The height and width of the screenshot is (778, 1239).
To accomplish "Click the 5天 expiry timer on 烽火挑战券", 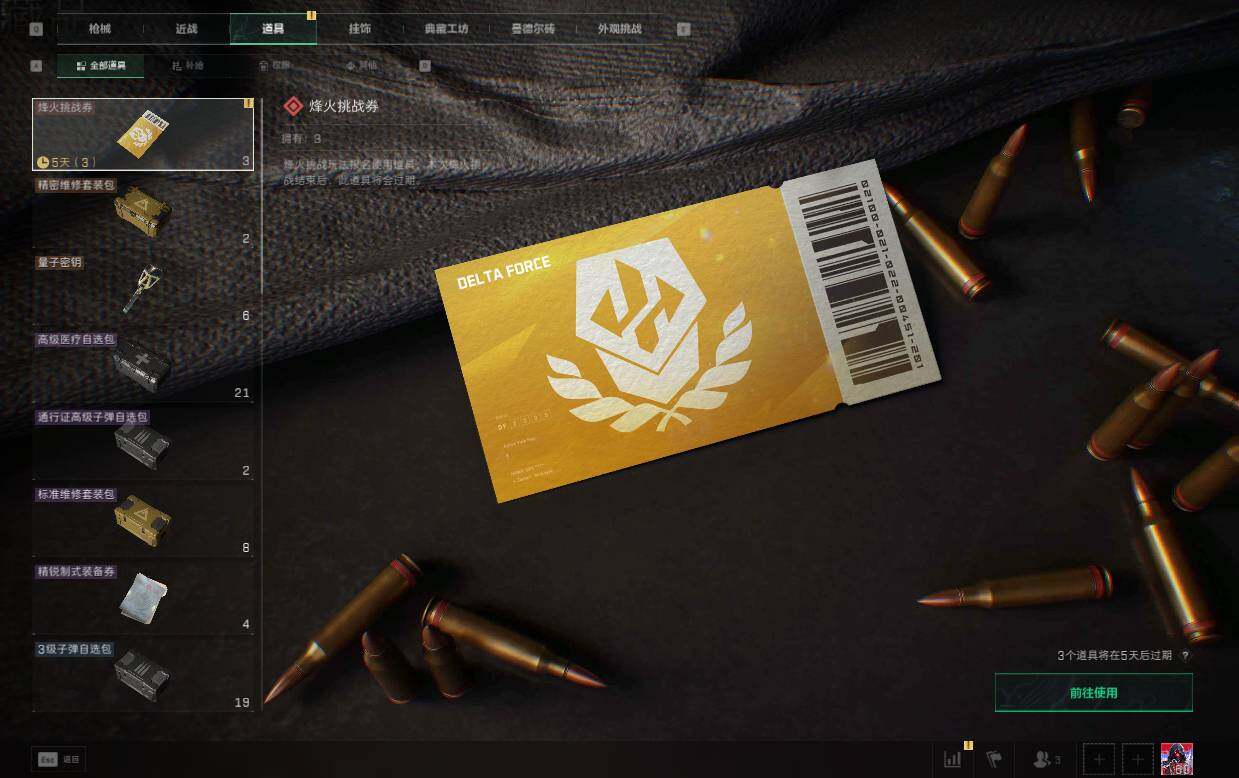I will tap(66, 161).
